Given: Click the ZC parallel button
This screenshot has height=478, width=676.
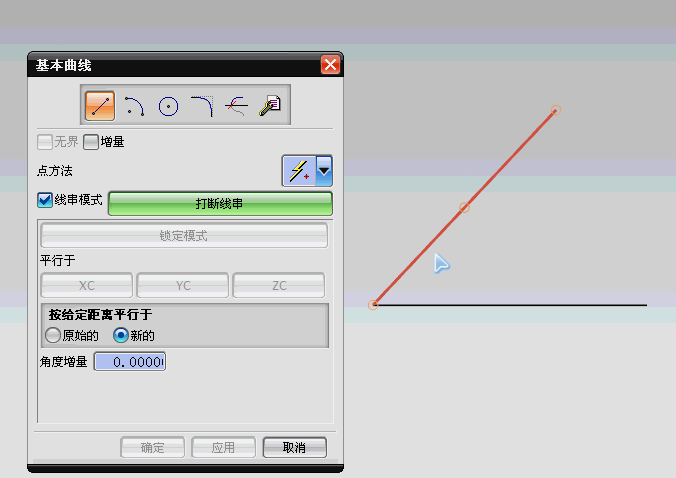Looking at the screenshot, I should 279,285.
